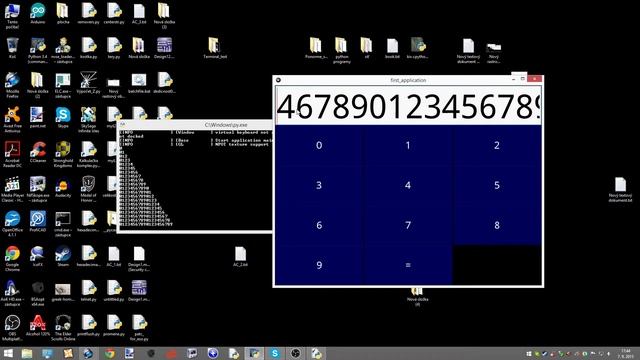Viewport: 640px width, 360px height.
Task: Click the 2 button in the calculator app
Action: (497, 145)
